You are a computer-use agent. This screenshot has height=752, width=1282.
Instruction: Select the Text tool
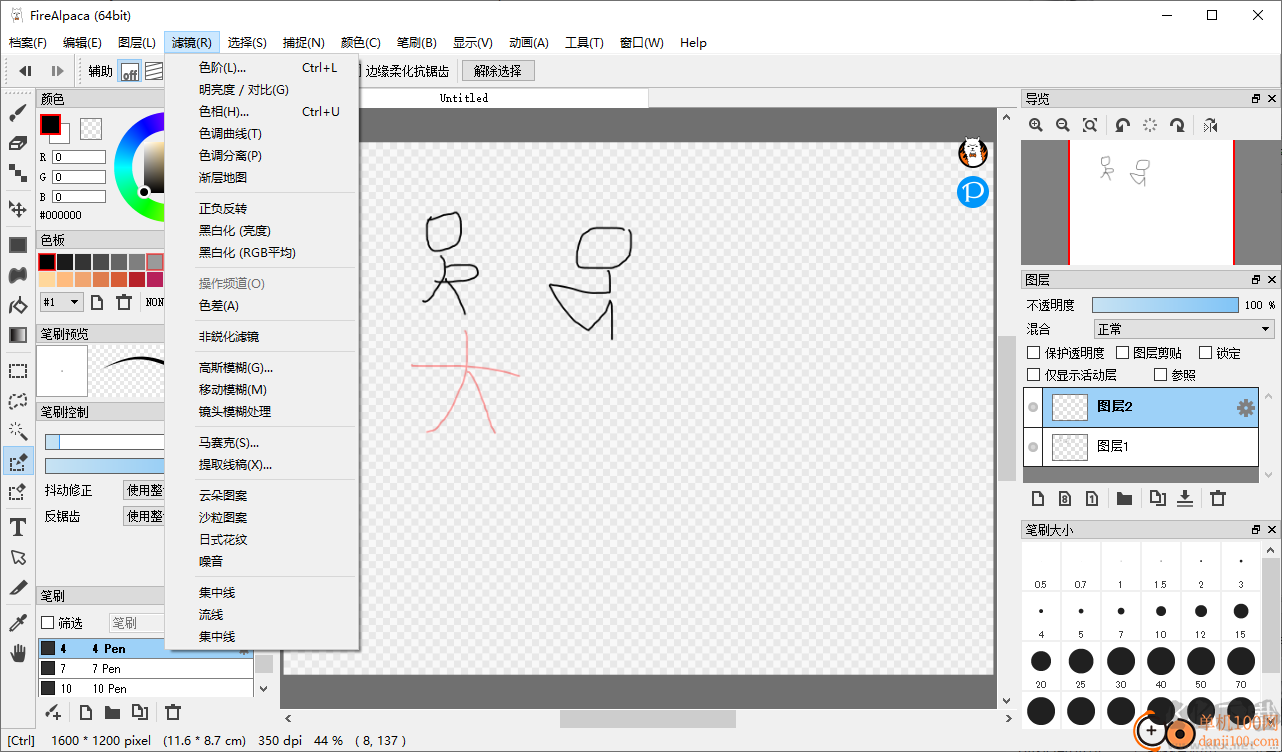(18, 527)
